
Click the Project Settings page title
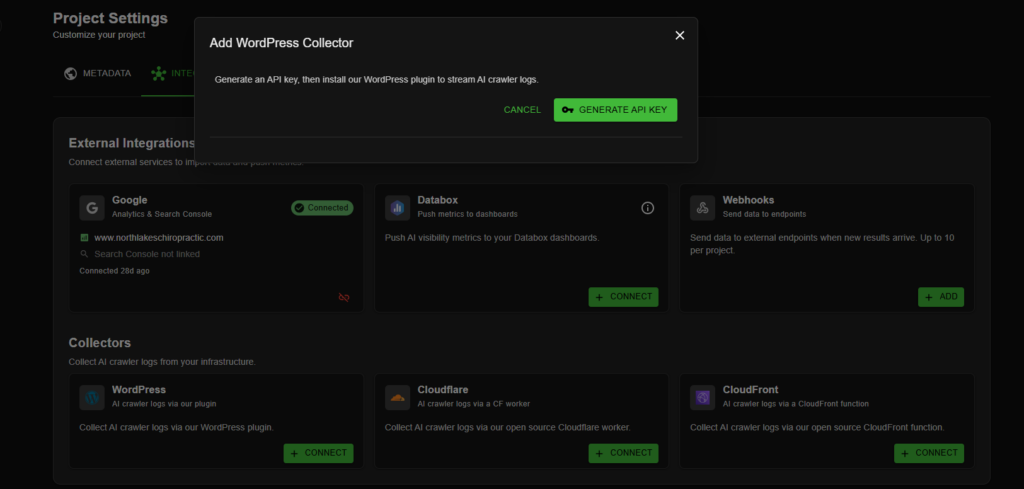point(110,18)
